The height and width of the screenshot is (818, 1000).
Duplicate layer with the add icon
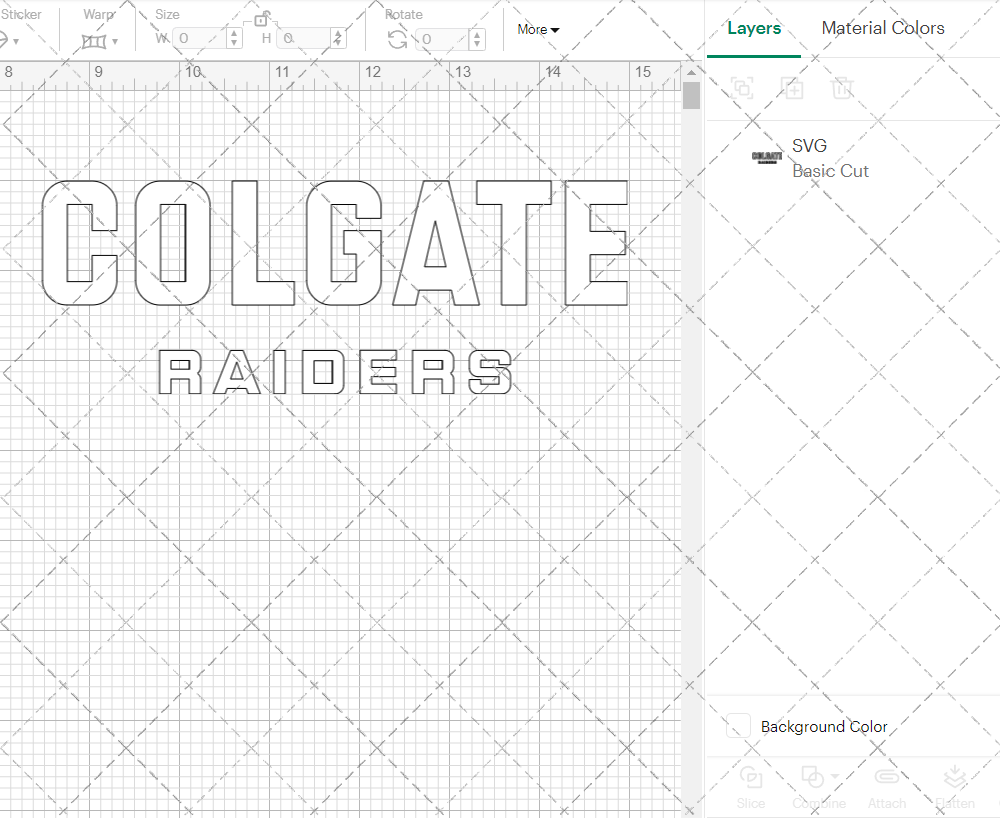(793, 88)
